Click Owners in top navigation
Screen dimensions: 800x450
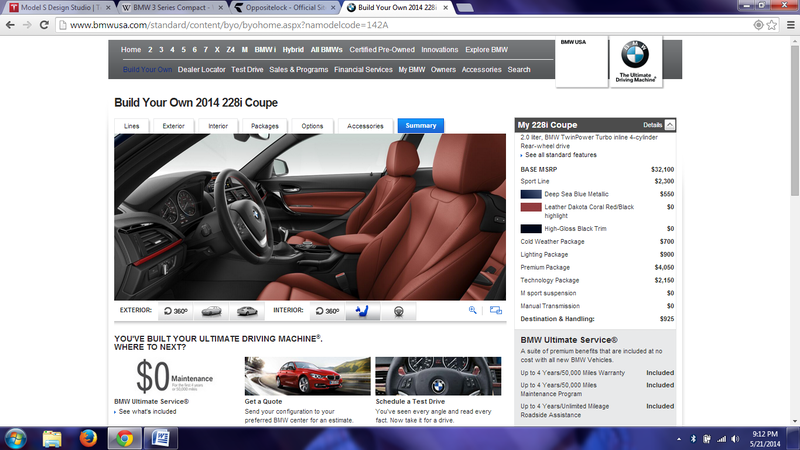[x=443, y=69]
